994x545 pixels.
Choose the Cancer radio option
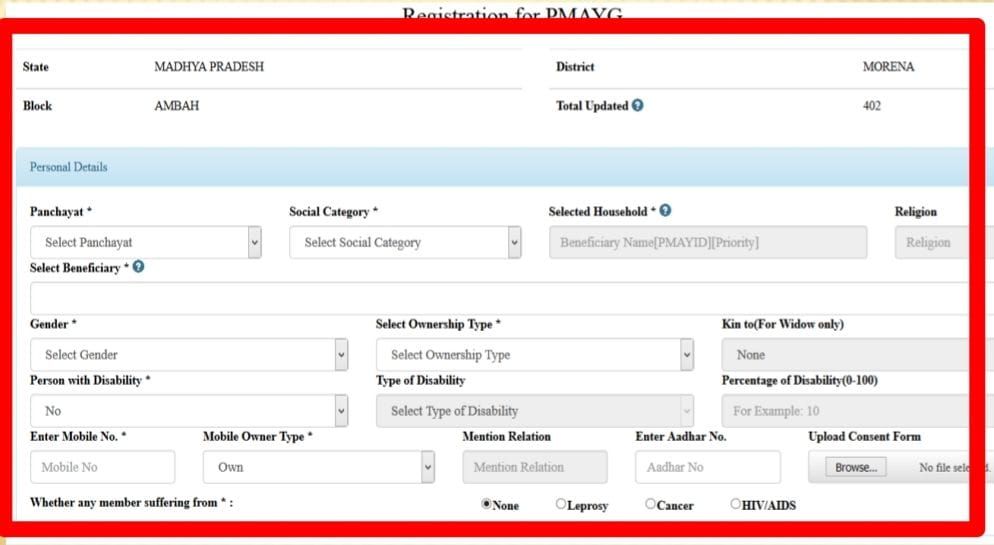pyautogui.click(x=651, y=504)
